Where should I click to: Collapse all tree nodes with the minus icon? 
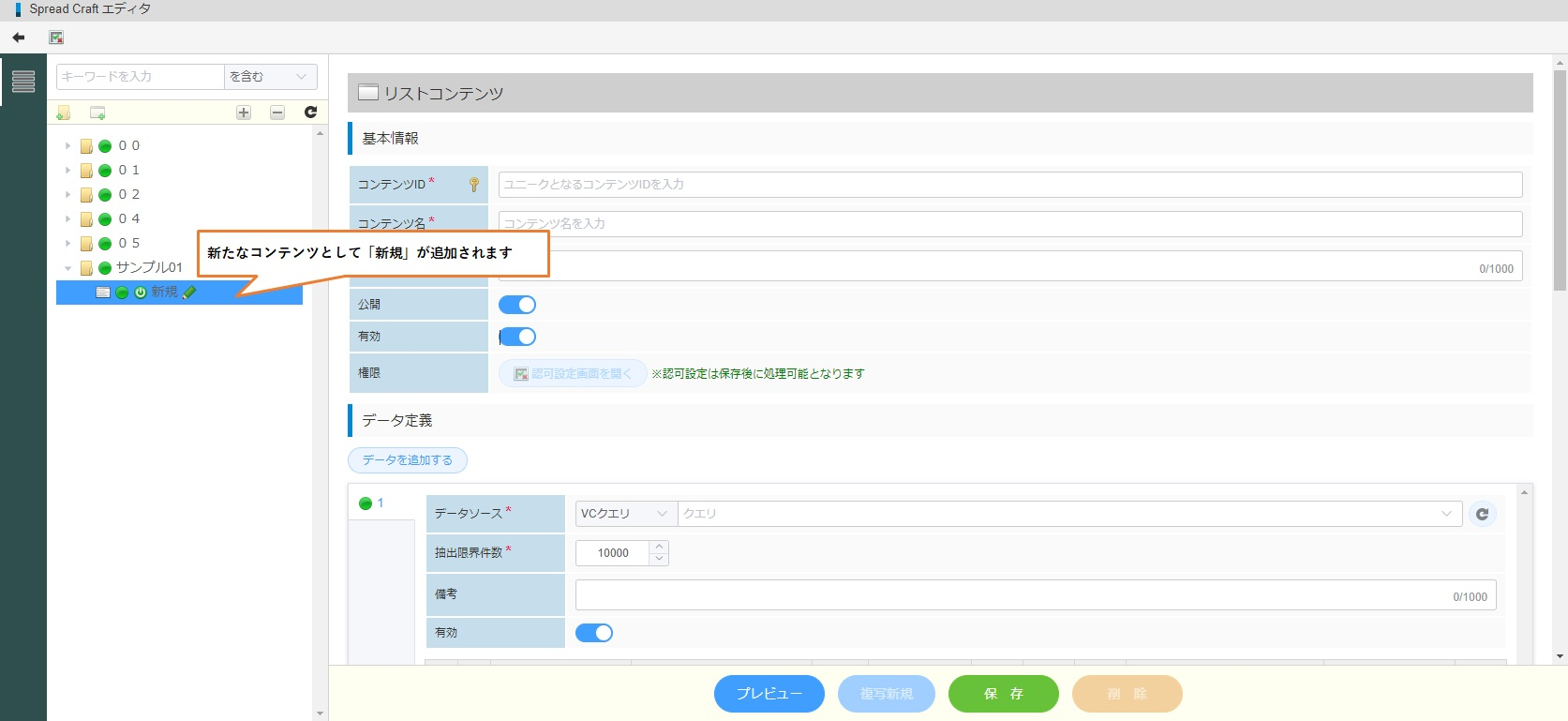[277, 113]
